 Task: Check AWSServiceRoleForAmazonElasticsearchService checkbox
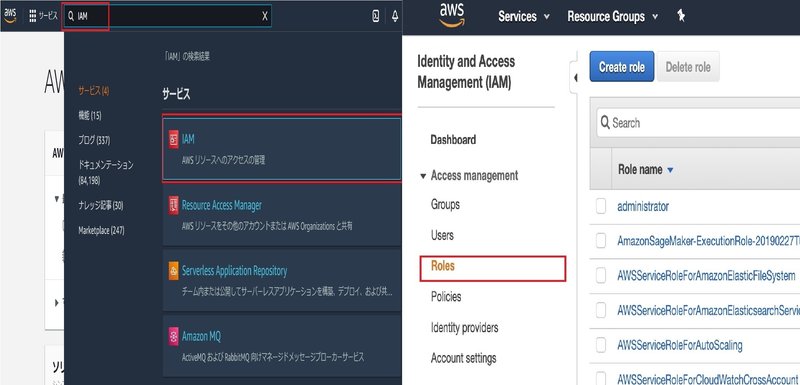point(601,310)
